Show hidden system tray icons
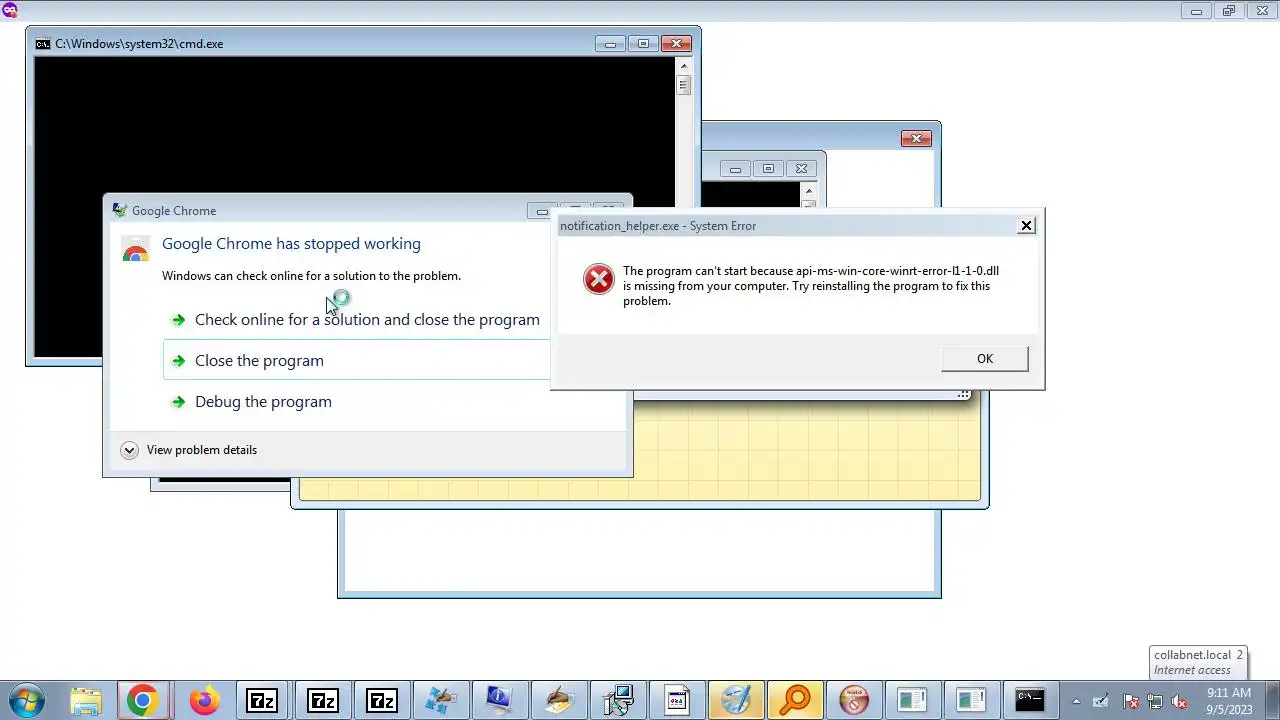 (1076, 701)
